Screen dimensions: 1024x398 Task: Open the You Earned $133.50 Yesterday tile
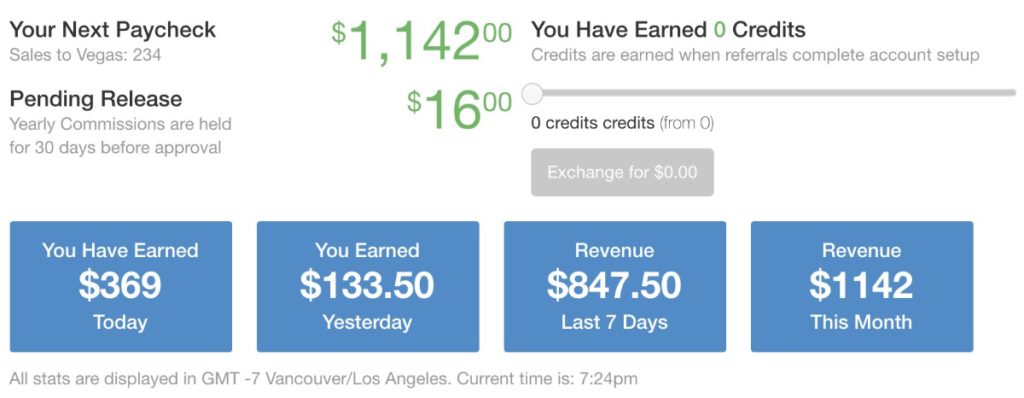(x=368, y=286)
